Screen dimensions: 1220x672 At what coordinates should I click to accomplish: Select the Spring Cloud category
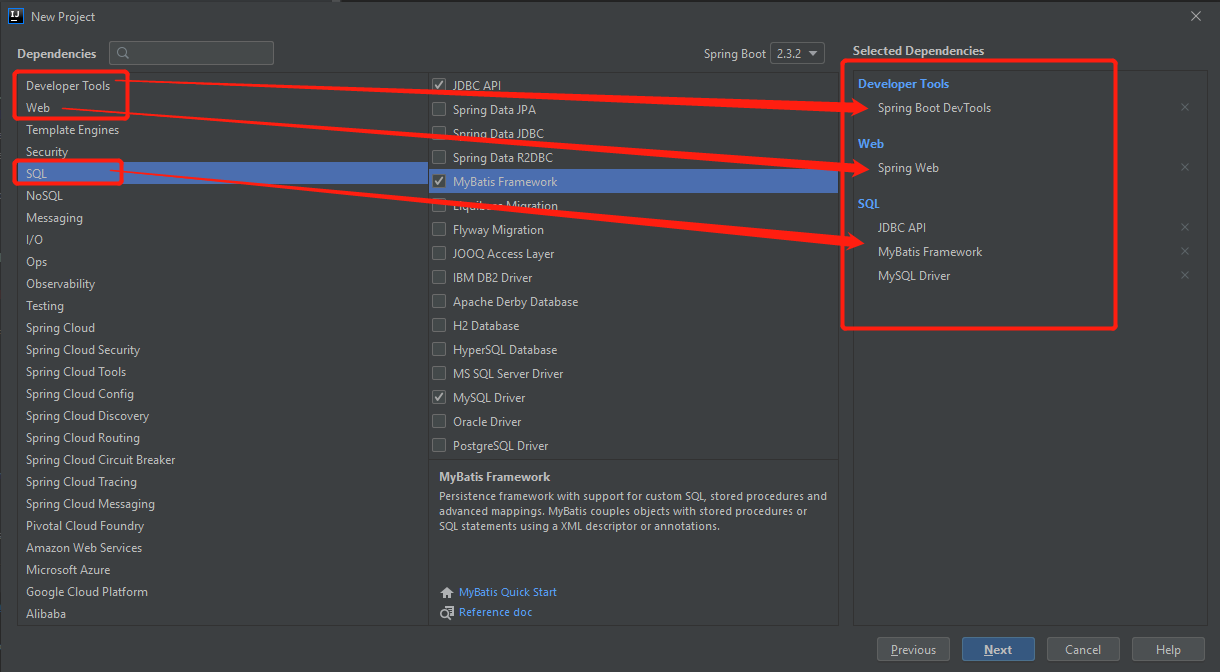pyautogui.click(x=222, y=328)
